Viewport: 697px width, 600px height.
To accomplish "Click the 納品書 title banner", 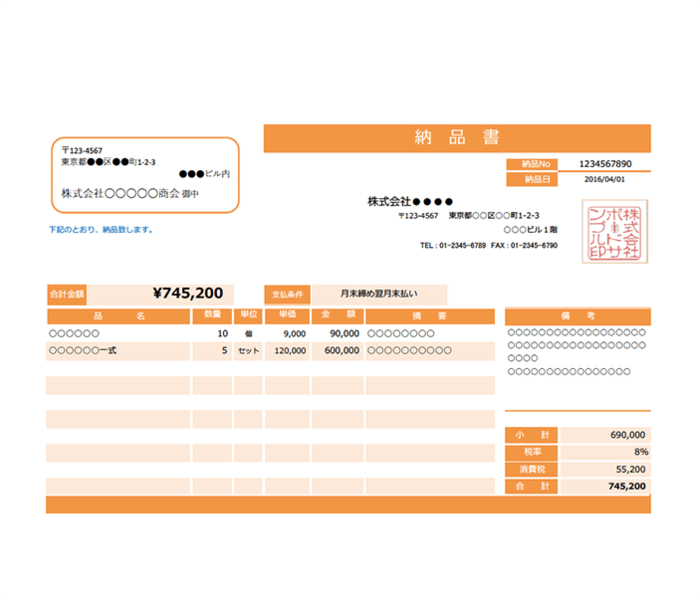I will [x=457, y=138].
